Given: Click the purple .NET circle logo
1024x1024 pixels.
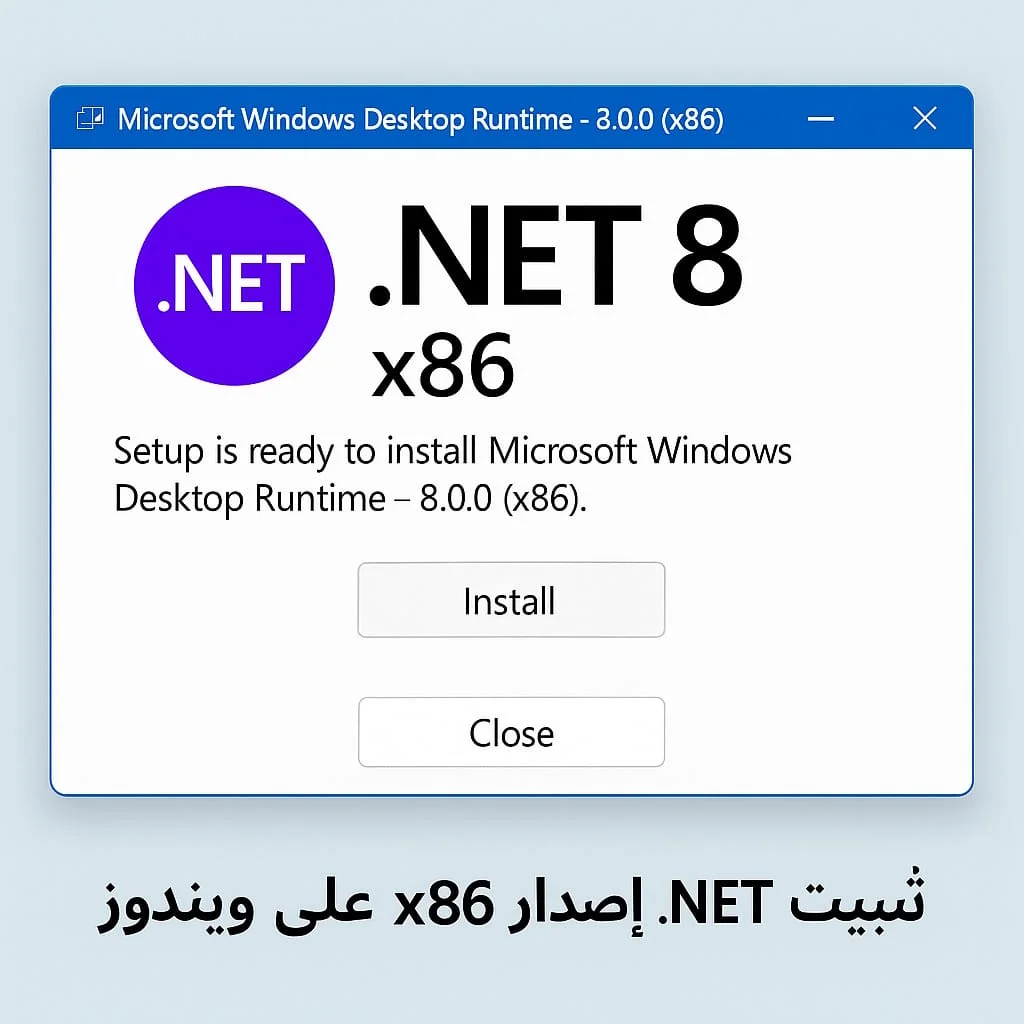Looking at the screenshot, I should [x=234, y=284].
